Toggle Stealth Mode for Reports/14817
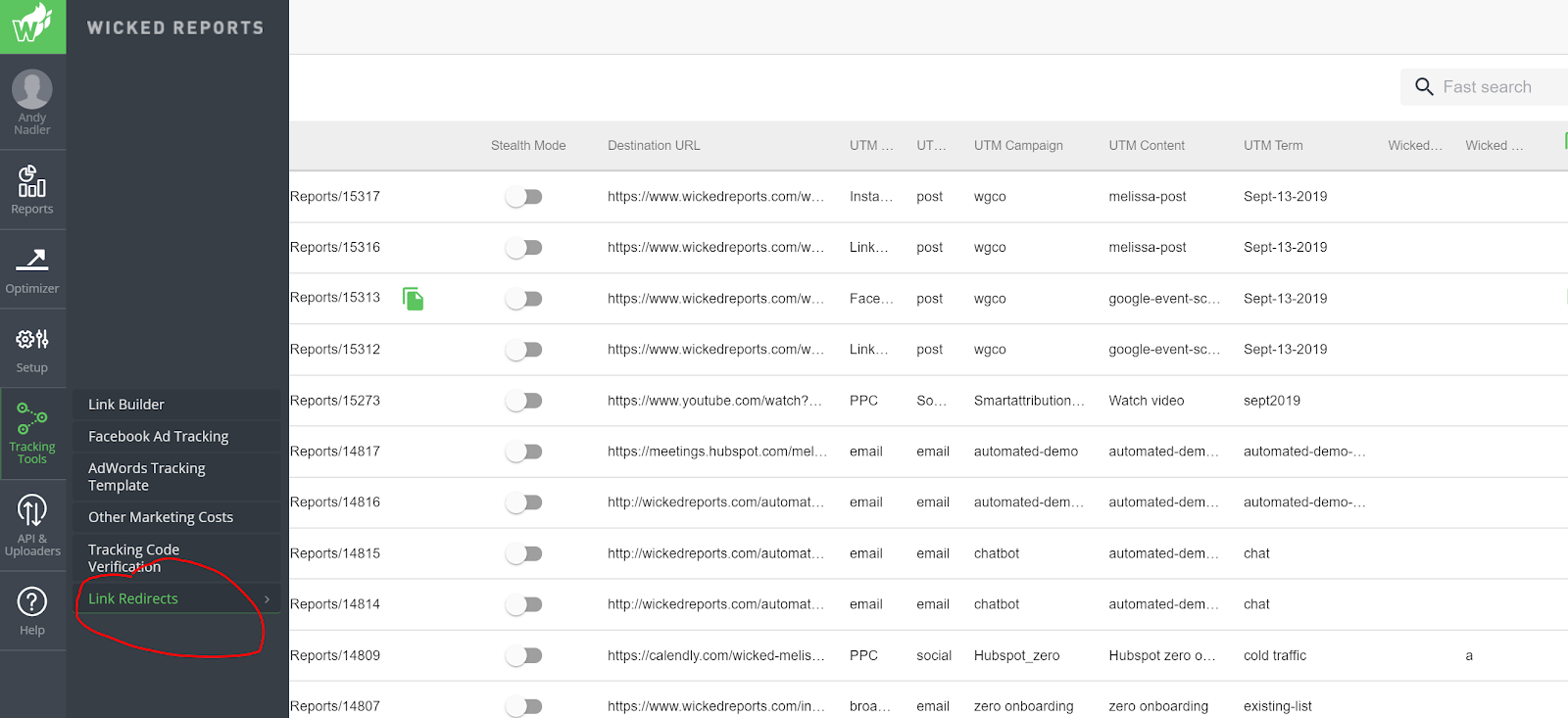Screen dimensions: 1568x718 524,452
